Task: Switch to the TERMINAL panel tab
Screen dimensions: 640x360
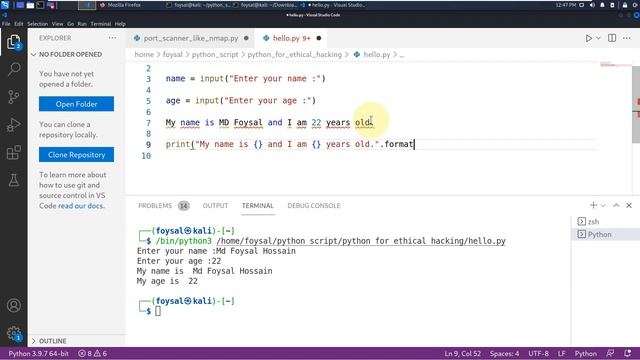Action: tap(258, 206)
